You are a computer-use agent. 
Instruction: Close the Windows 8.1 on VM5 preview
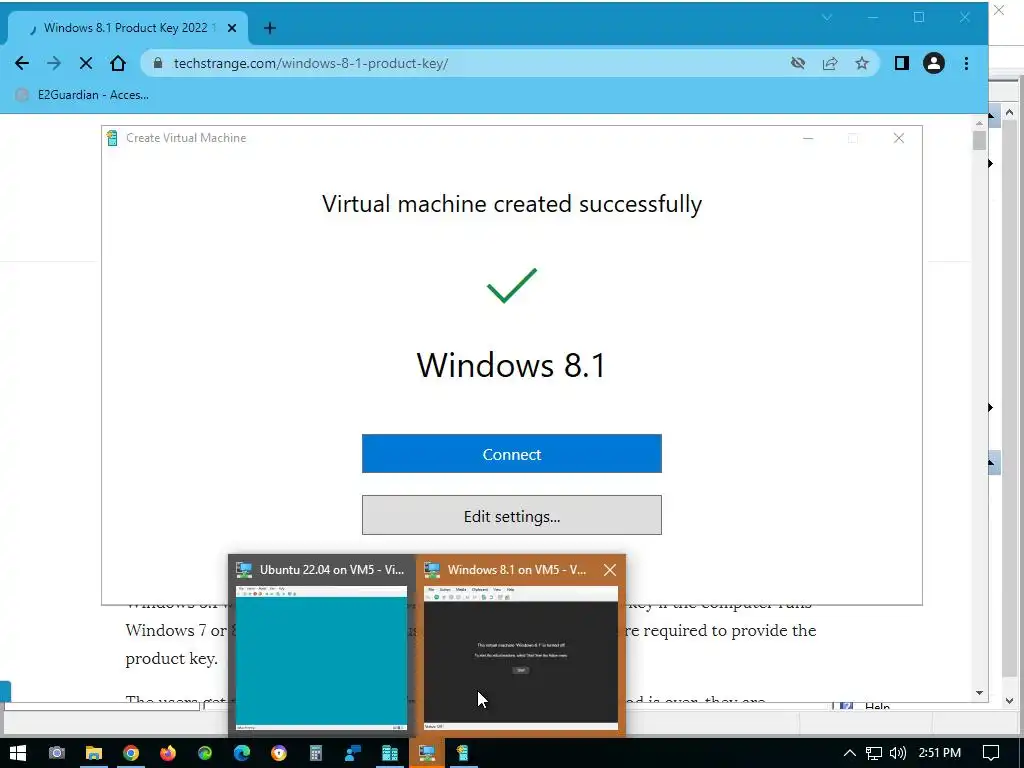coord(610,569)
